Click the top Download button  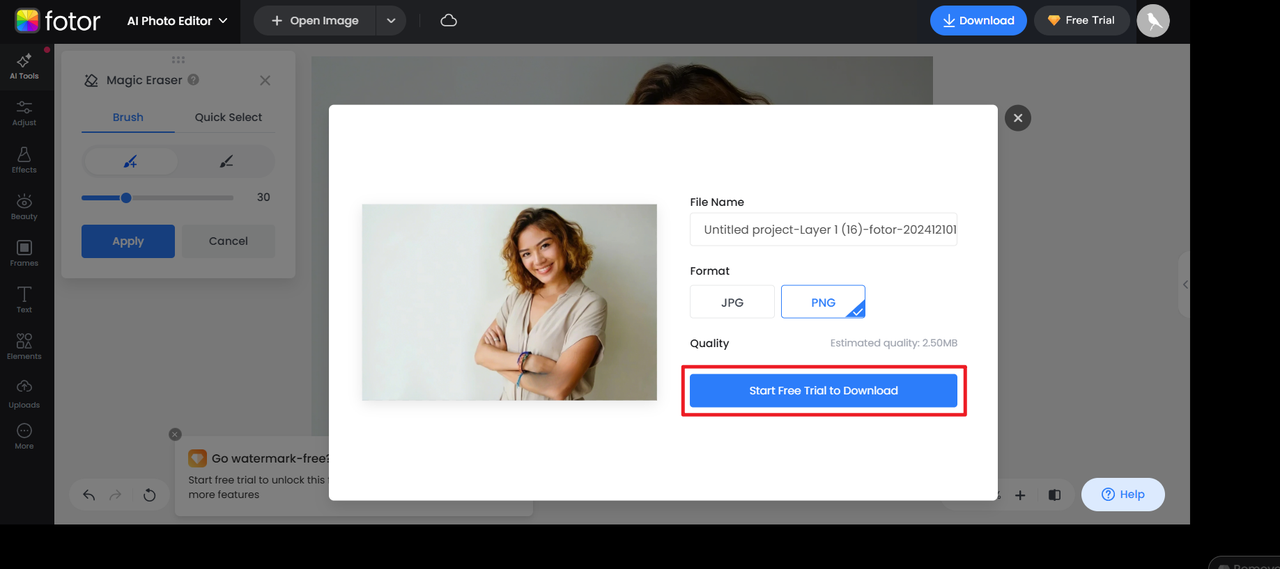click(978, 20)
